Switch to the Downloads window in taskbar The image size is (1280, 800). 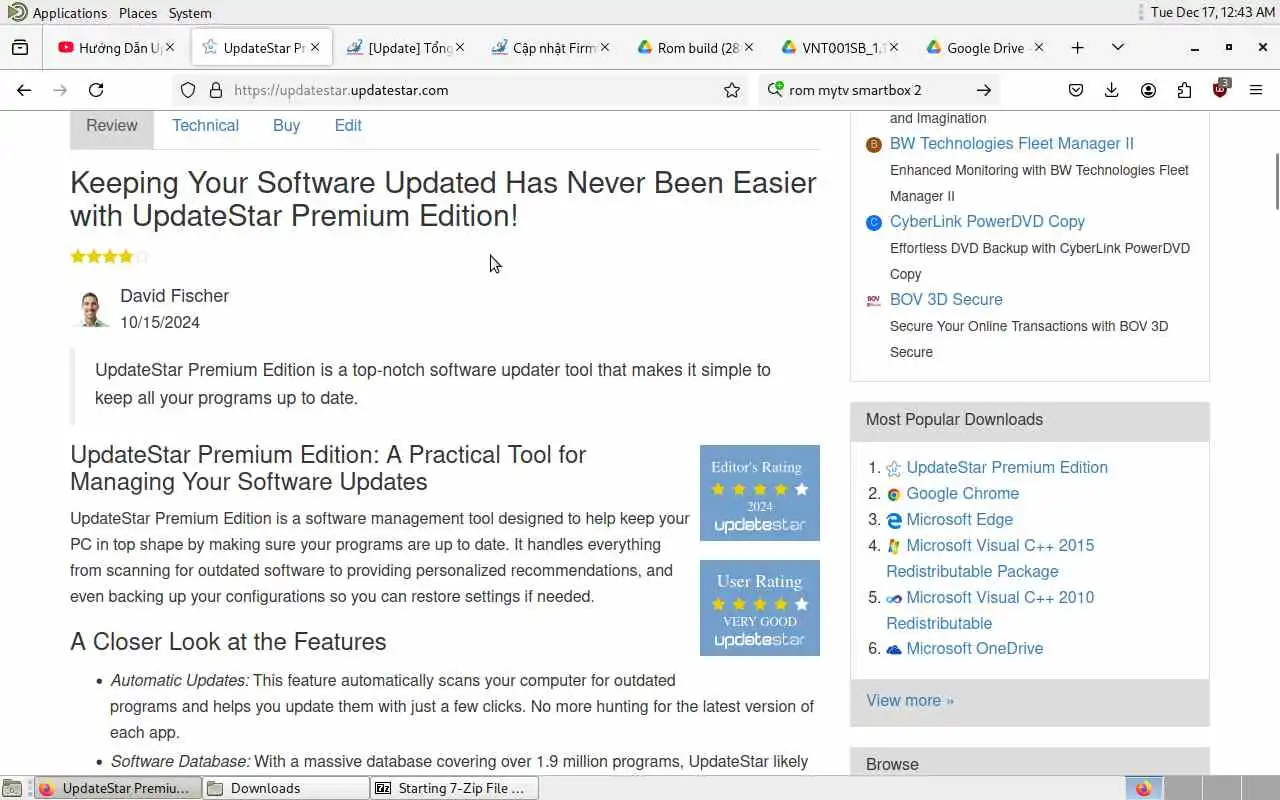pyautogui.click(x=286, y=788)
